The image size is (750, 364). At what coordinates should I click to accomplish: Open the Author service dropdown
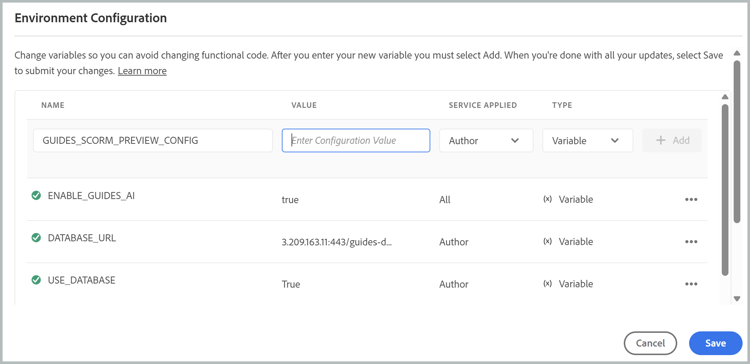coord(486,141)
